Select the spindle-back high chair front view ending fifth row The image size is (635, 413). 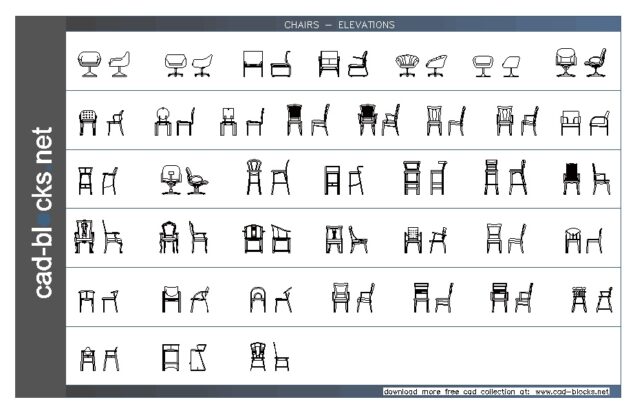point(579,299)
